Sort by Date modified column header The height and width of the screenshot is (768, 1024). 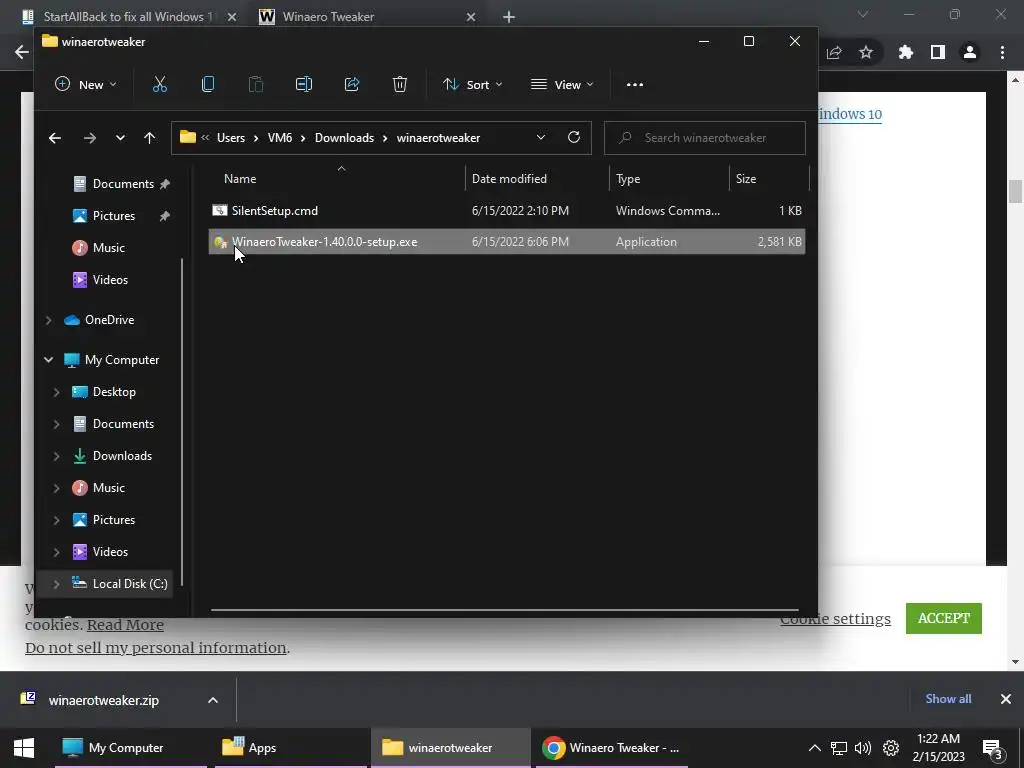coord(509,178)
